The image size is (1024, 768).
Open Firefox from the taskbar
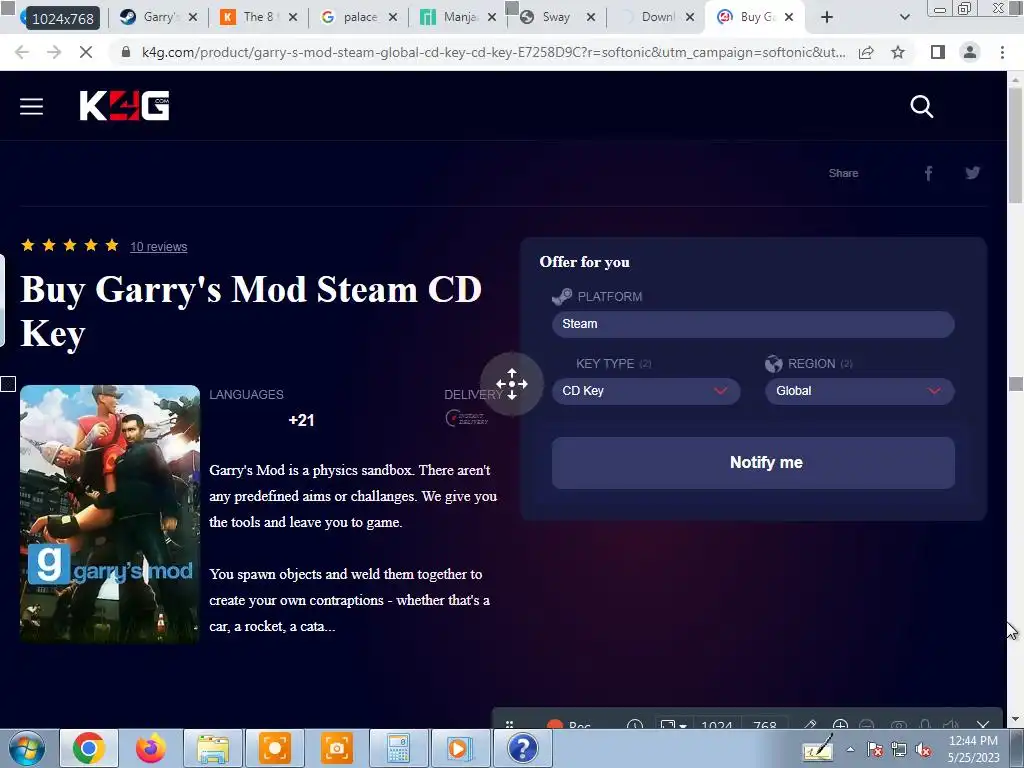click(150, 748)
